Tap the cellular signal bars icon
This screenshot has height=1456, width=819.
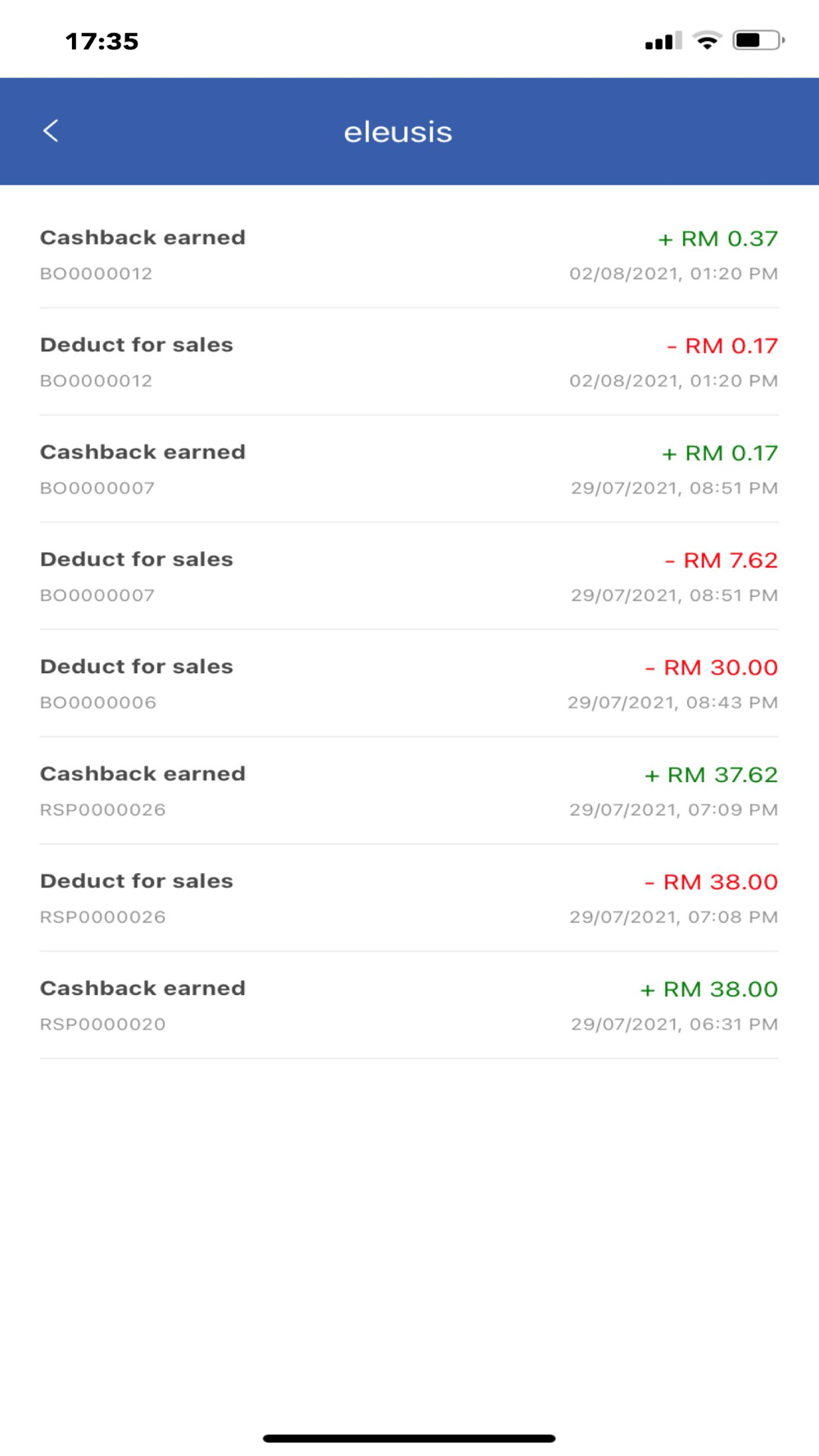point(663,41)
